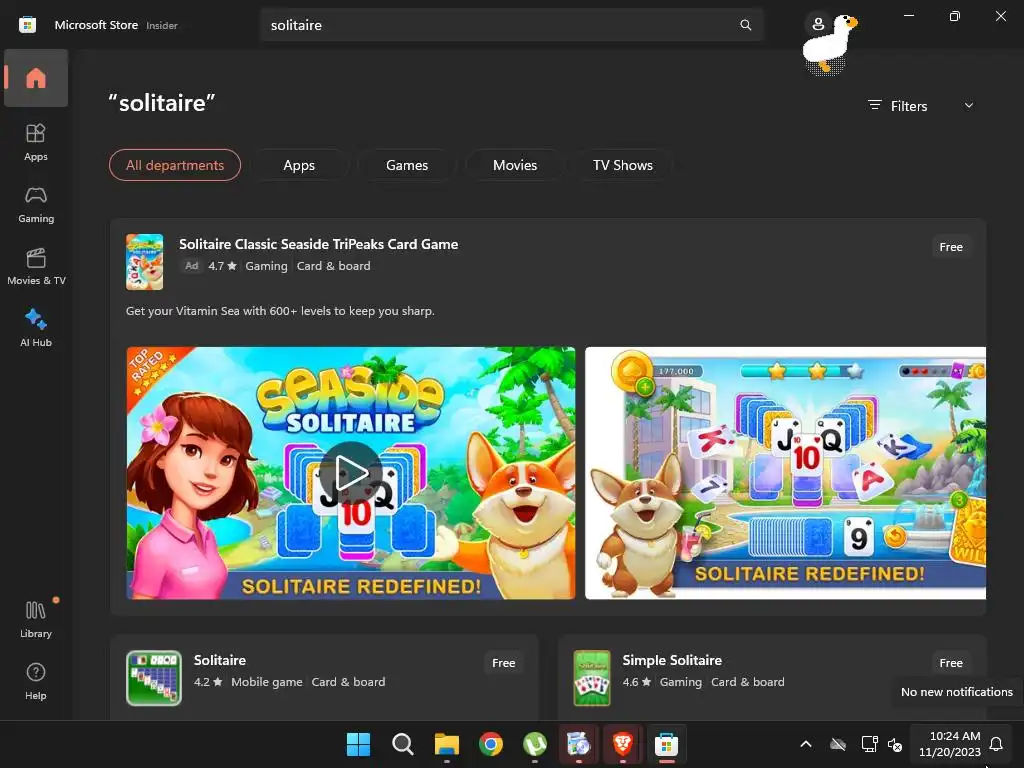Open the AI Hub section
1024x768 pixels.
pos(36,328)
